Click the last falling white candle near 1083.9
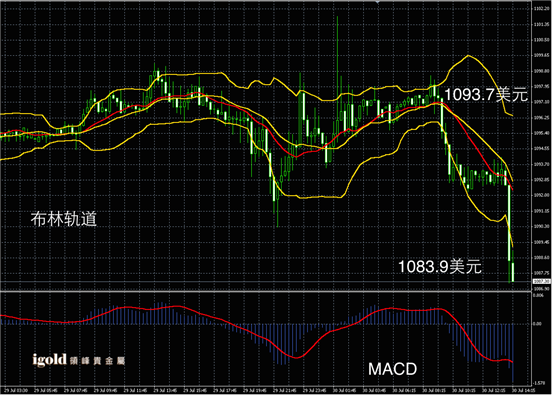The height and width of the screenshot is (395, 552). pos(513,272)
